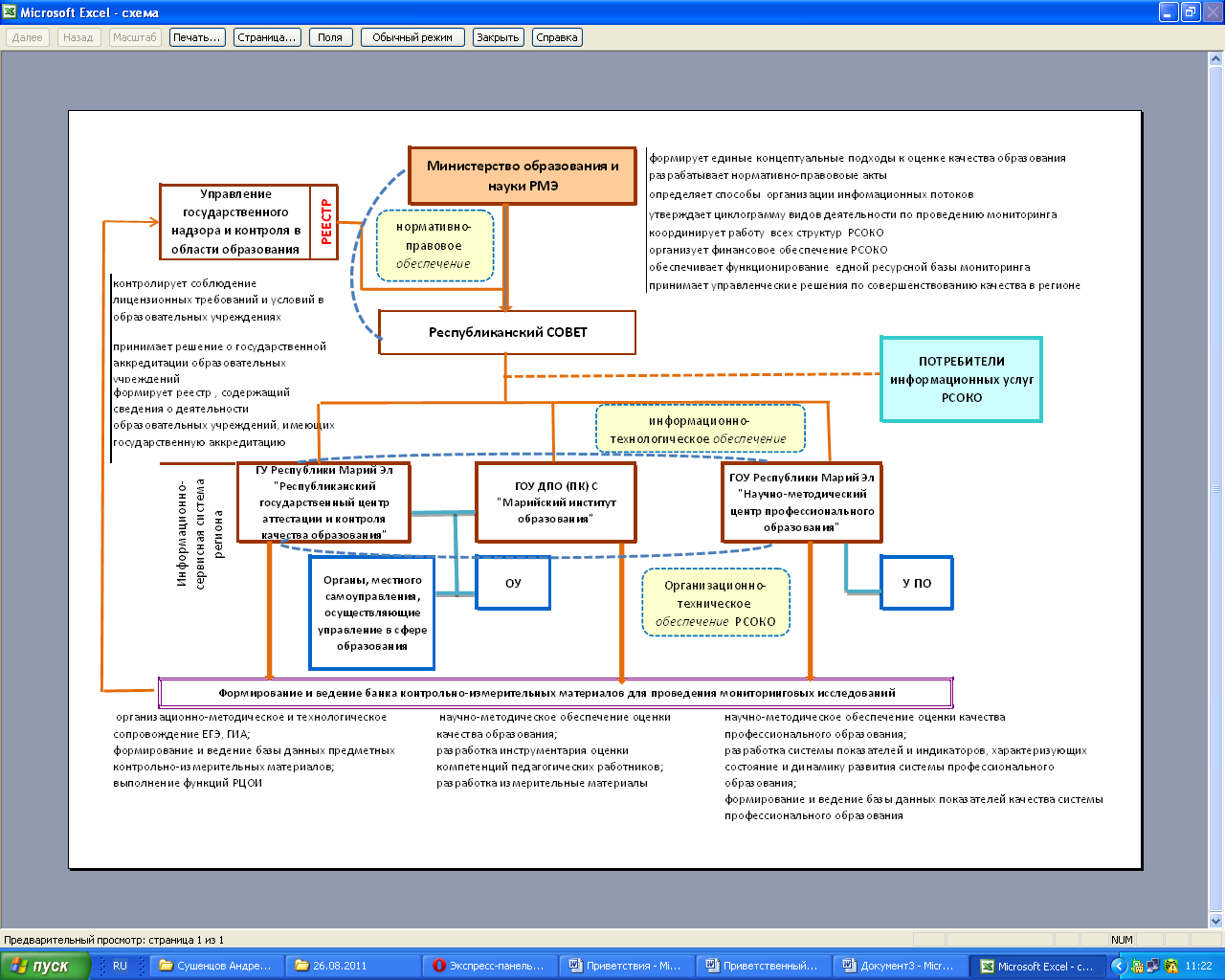1225x980 pixels.
Task: Toggle margin display with Поля button
Action: tap(329, 37)
